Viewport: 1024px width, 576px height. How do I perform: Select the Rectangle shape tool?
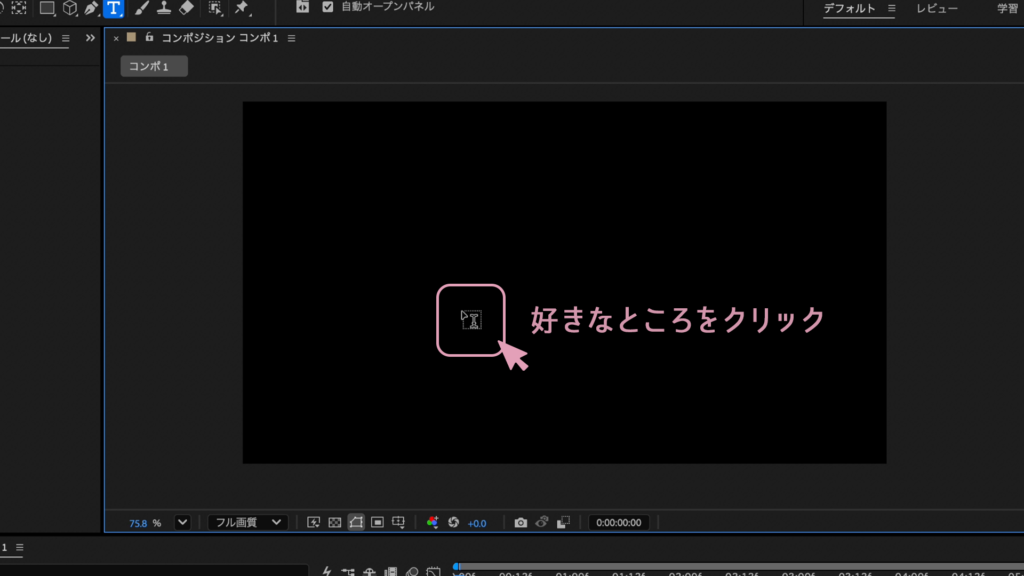(x=47, y=8)
